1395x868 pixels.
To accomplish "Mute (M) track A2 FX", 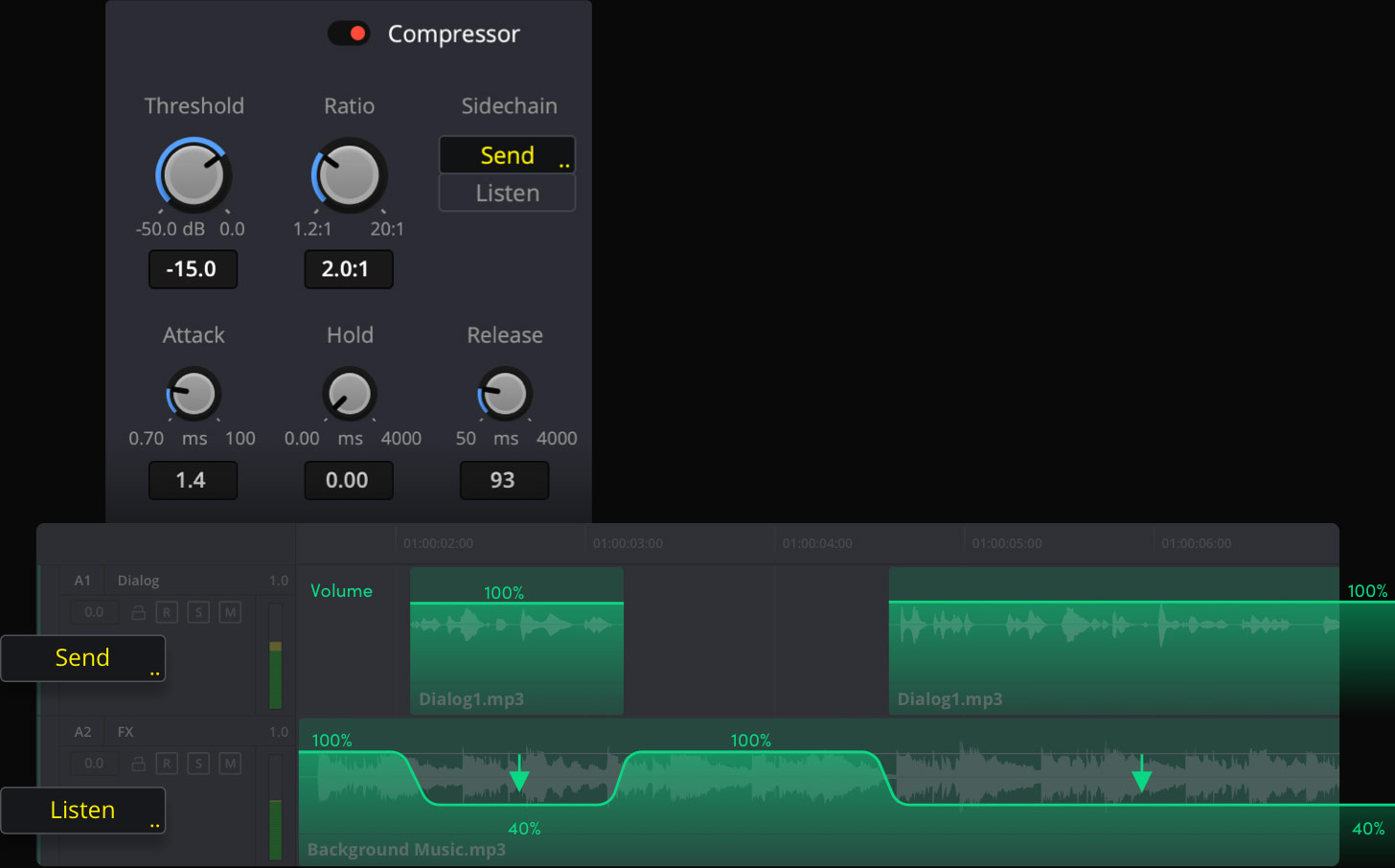I will 230,764.
